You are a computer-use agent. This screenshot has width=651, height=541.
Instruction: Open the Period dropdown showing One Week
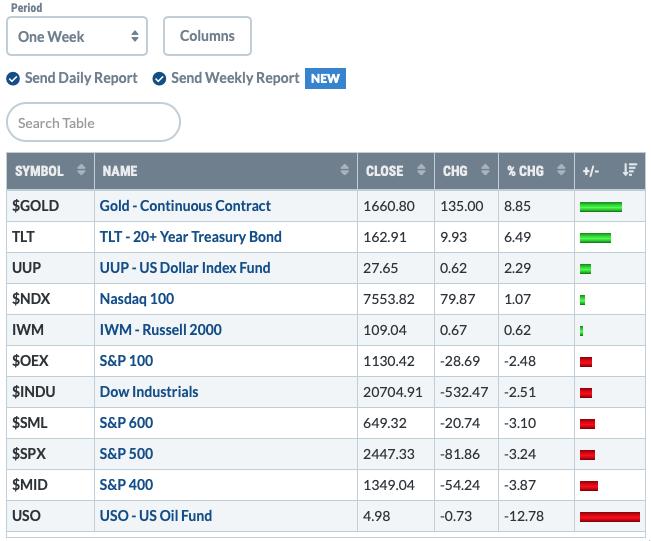[x=77, y=36]
